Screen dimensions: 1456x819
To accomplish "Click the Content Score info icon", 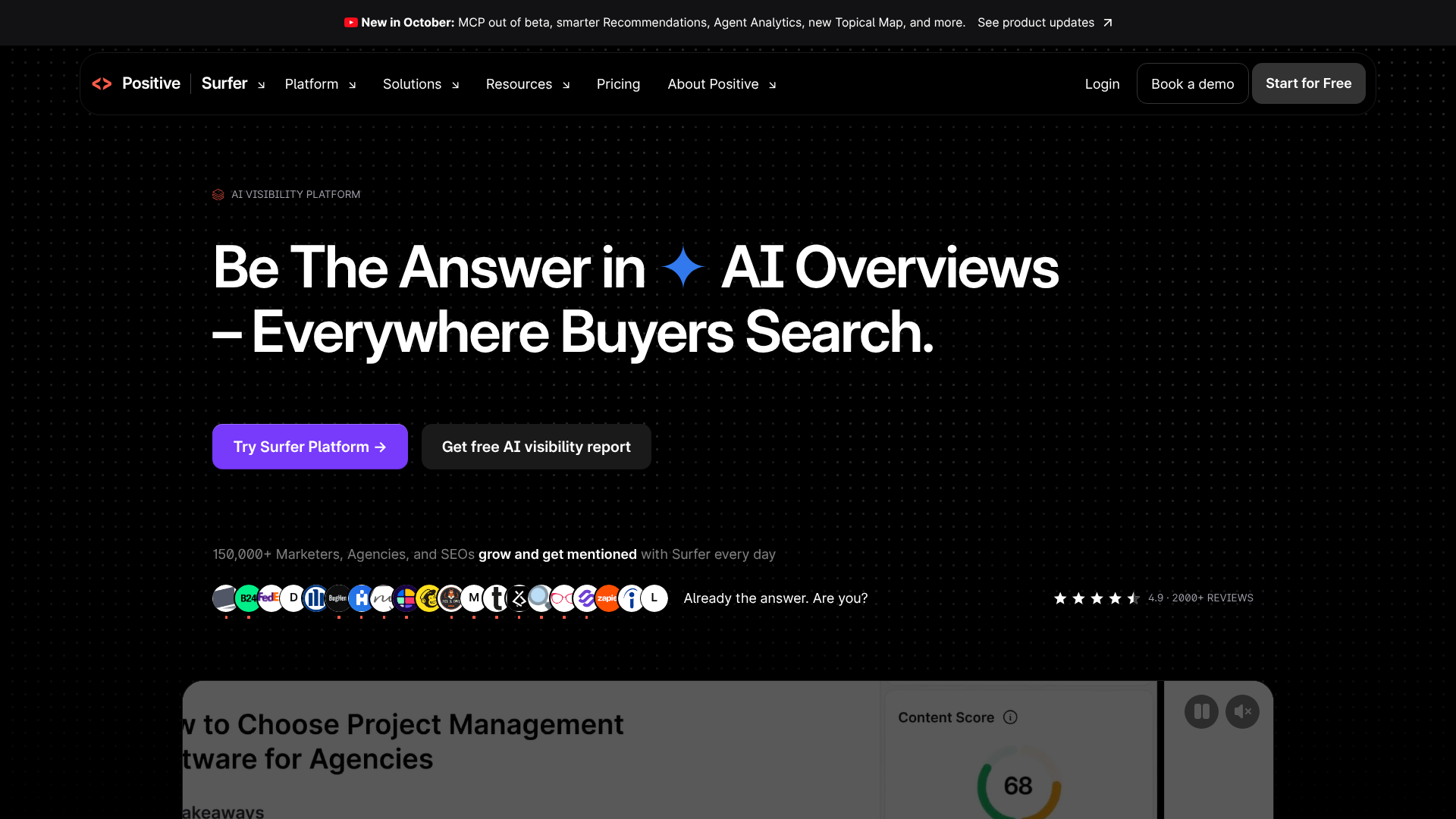I will [1010, 717].
